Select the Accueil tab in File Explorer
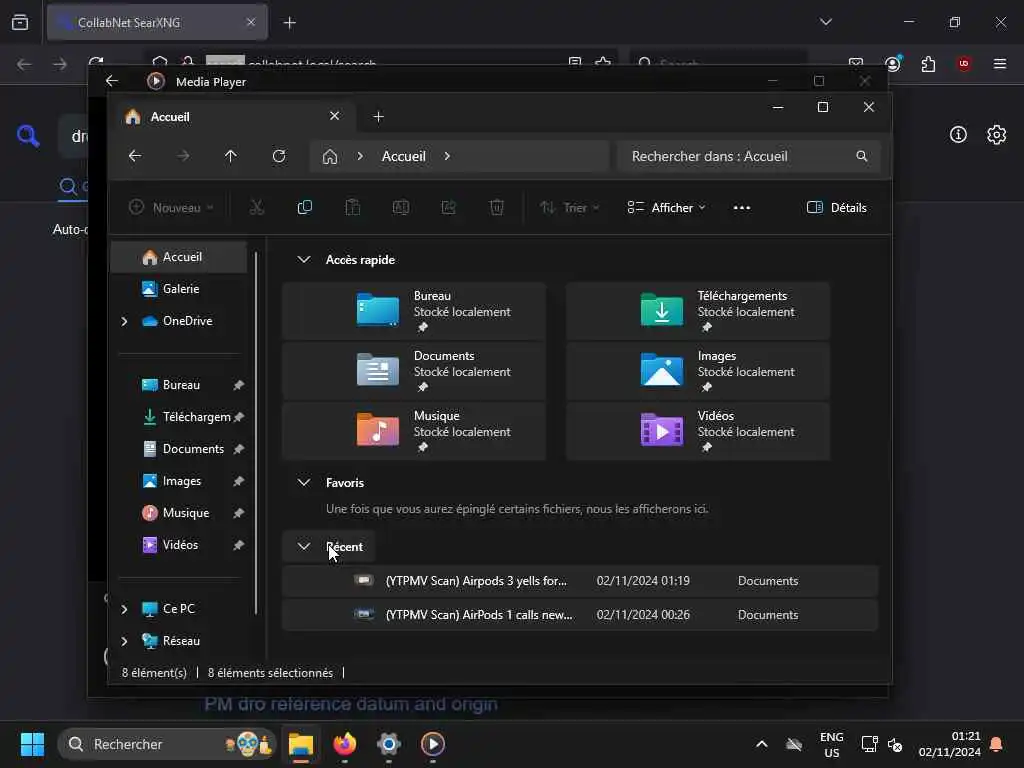Image resolution: width=1024 pixels, height=768 pixels. tap(232, 116)
